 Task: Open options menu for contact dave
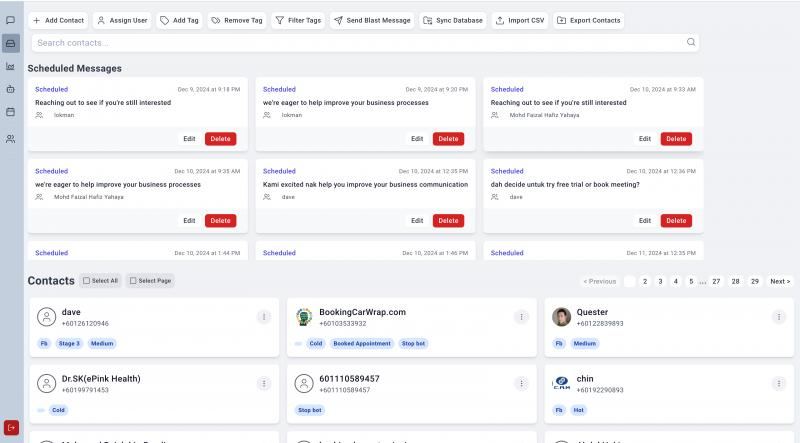264,317
